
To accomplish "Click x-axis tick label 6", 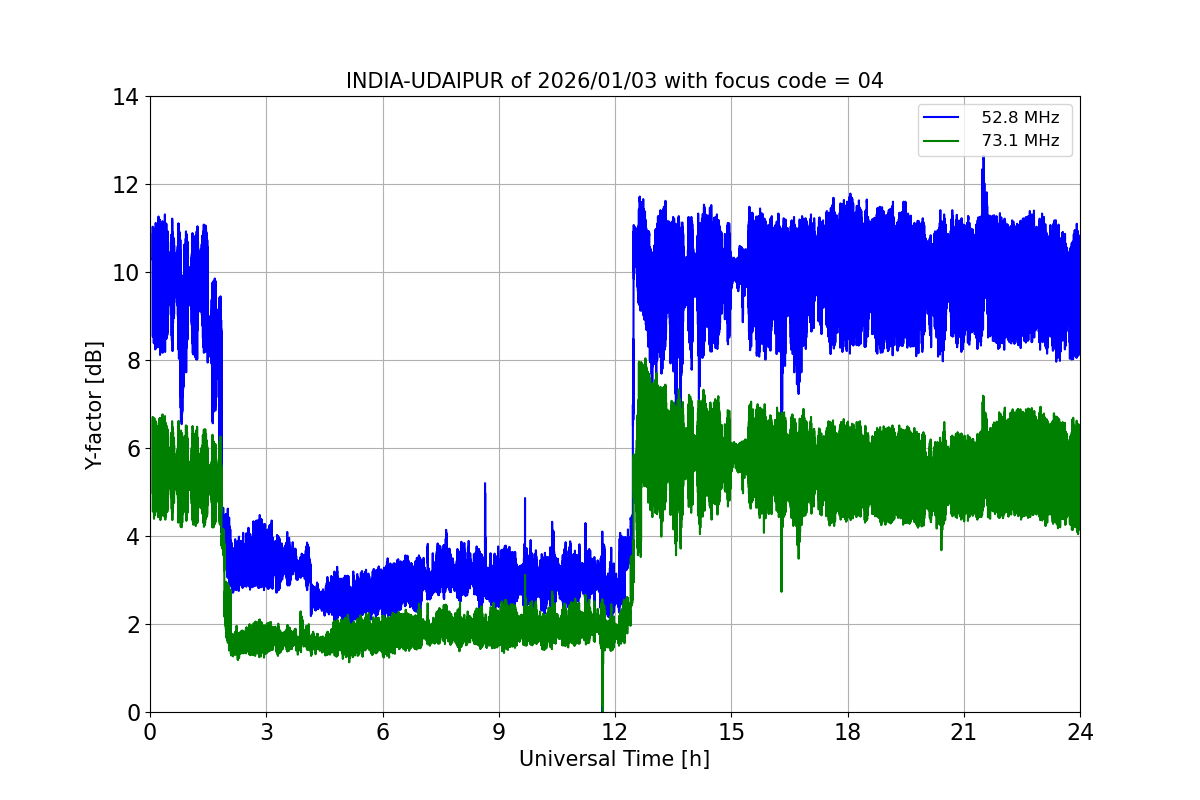I will (x=382, y=732).
